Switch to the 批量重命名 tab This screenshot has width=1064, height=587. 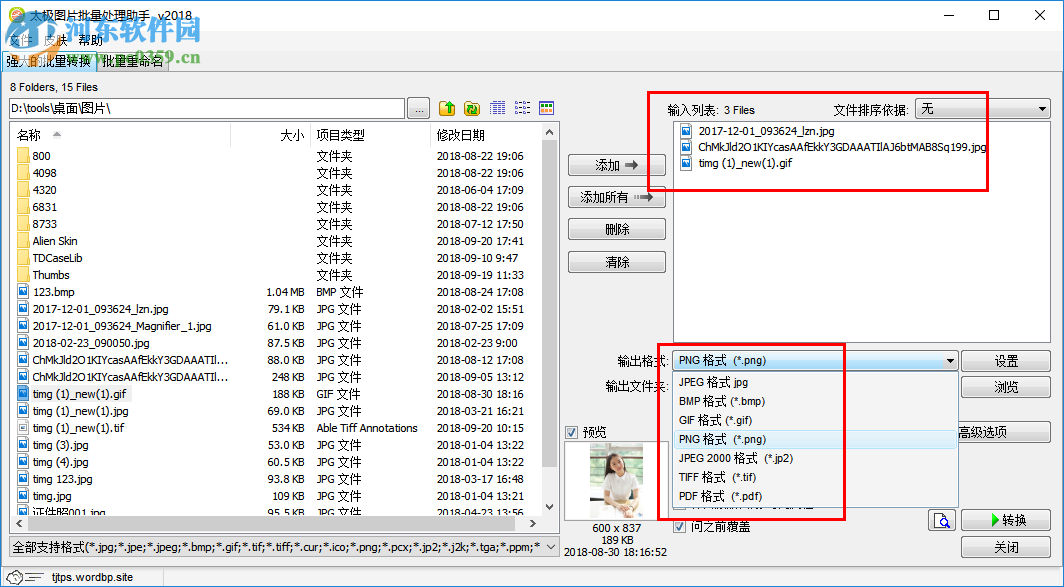point(133,62)
